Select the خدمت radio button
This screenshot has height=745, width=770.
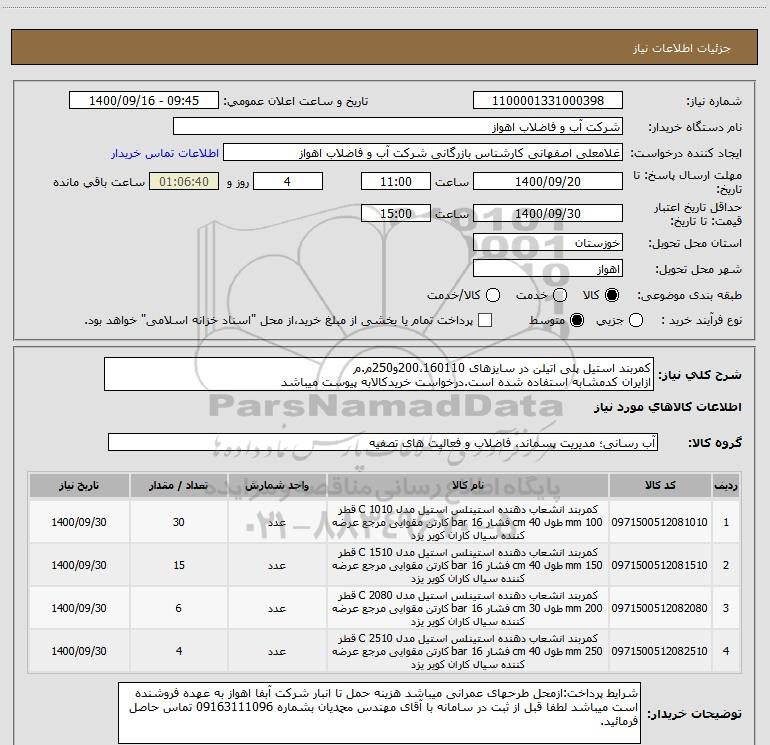click(x=560, y=295)
